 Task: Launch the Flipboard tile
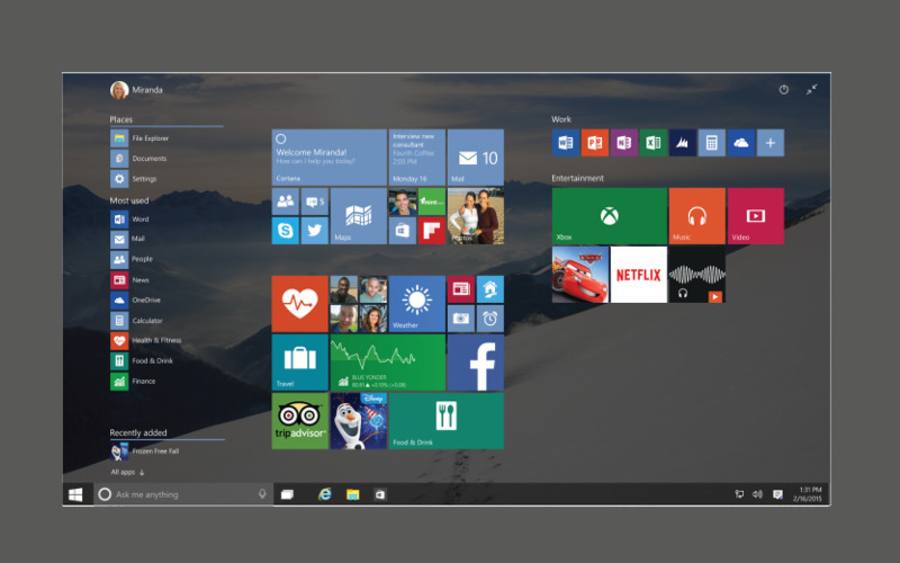coord(432,231)
